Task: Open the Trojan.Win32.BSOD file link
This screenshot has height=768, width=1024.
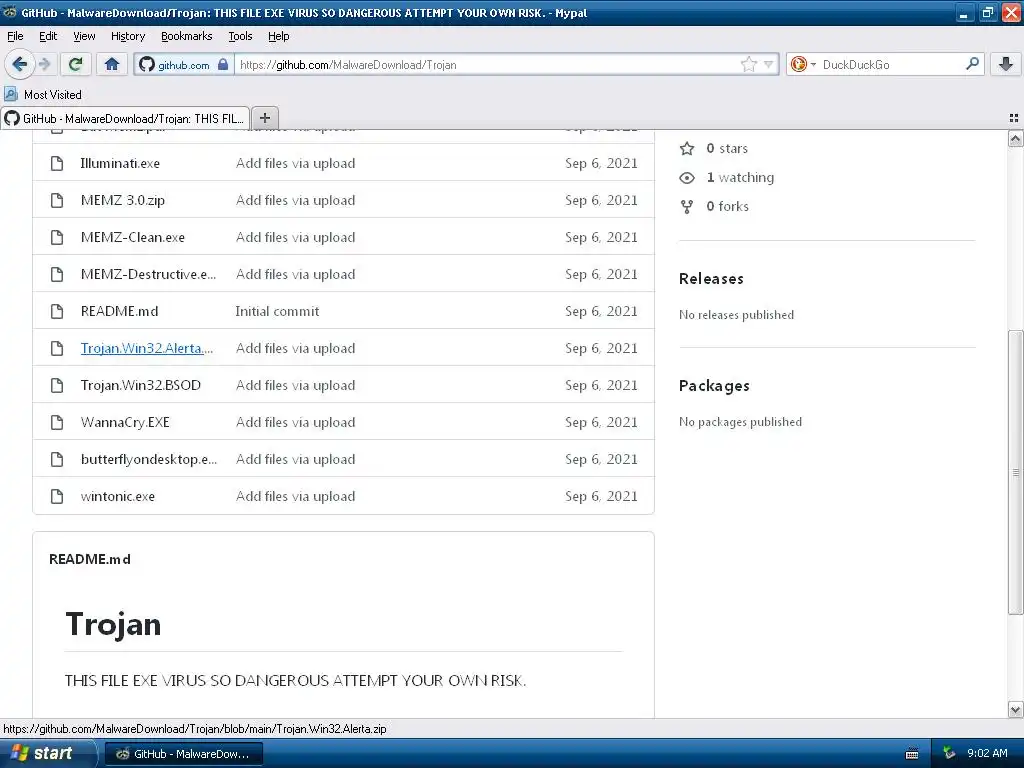Action: point(140,385)
